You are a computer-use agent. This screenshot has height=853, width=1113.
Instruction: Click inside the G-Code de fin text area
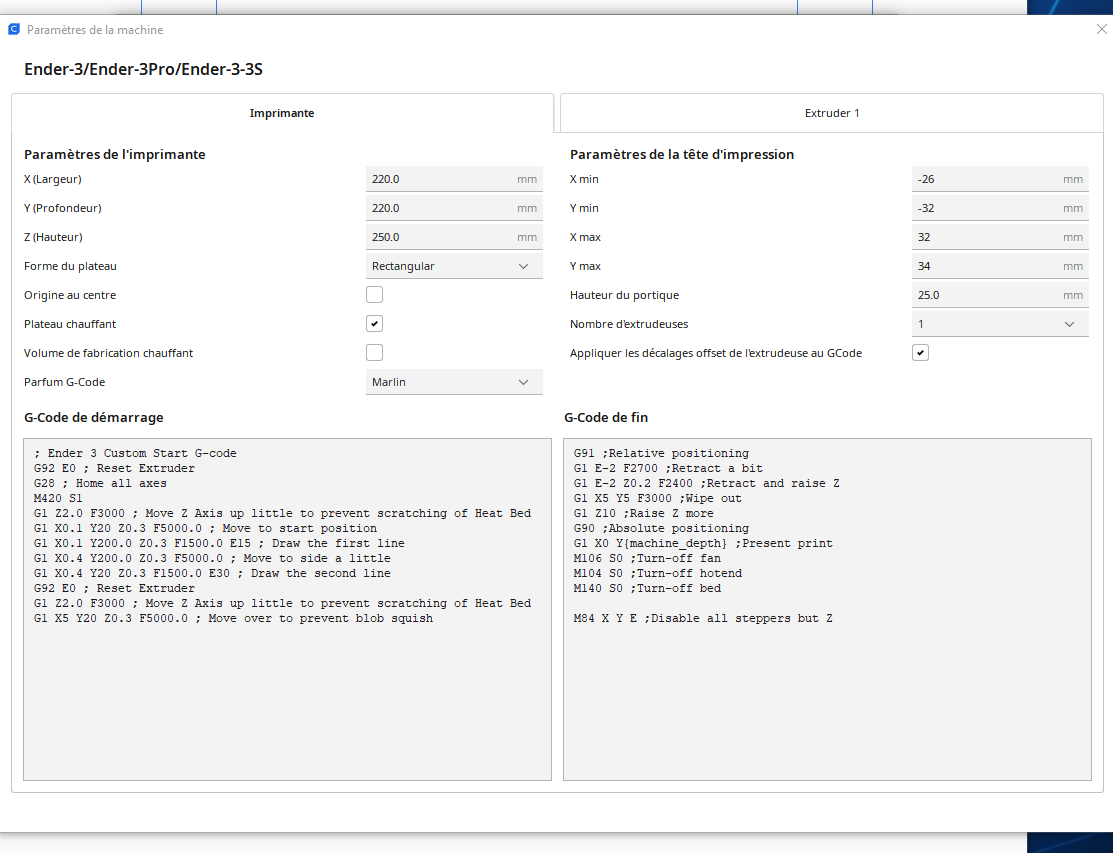[x=828, y=610]
